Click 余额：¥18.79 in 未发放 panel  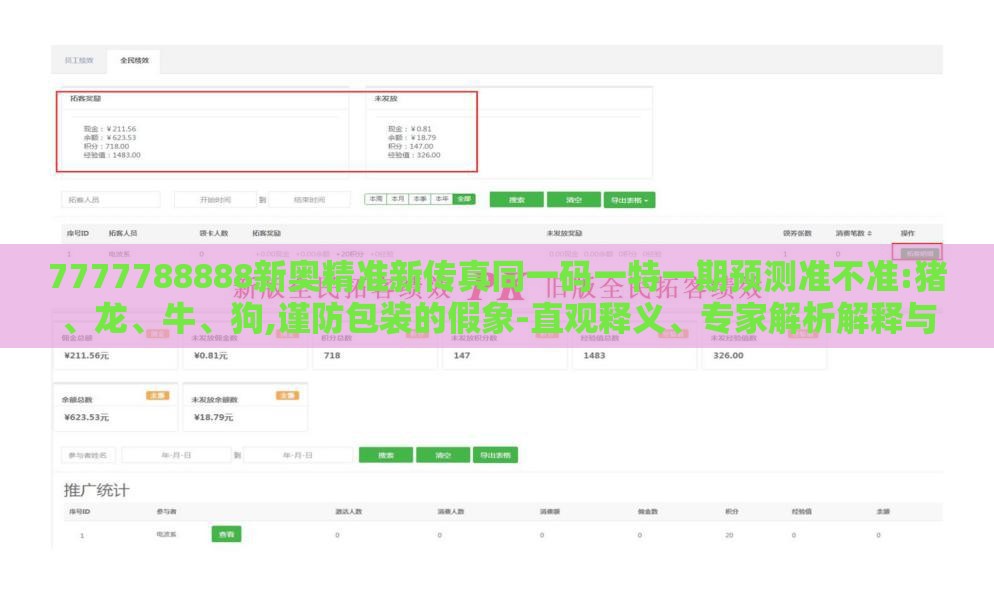[412, 138]
